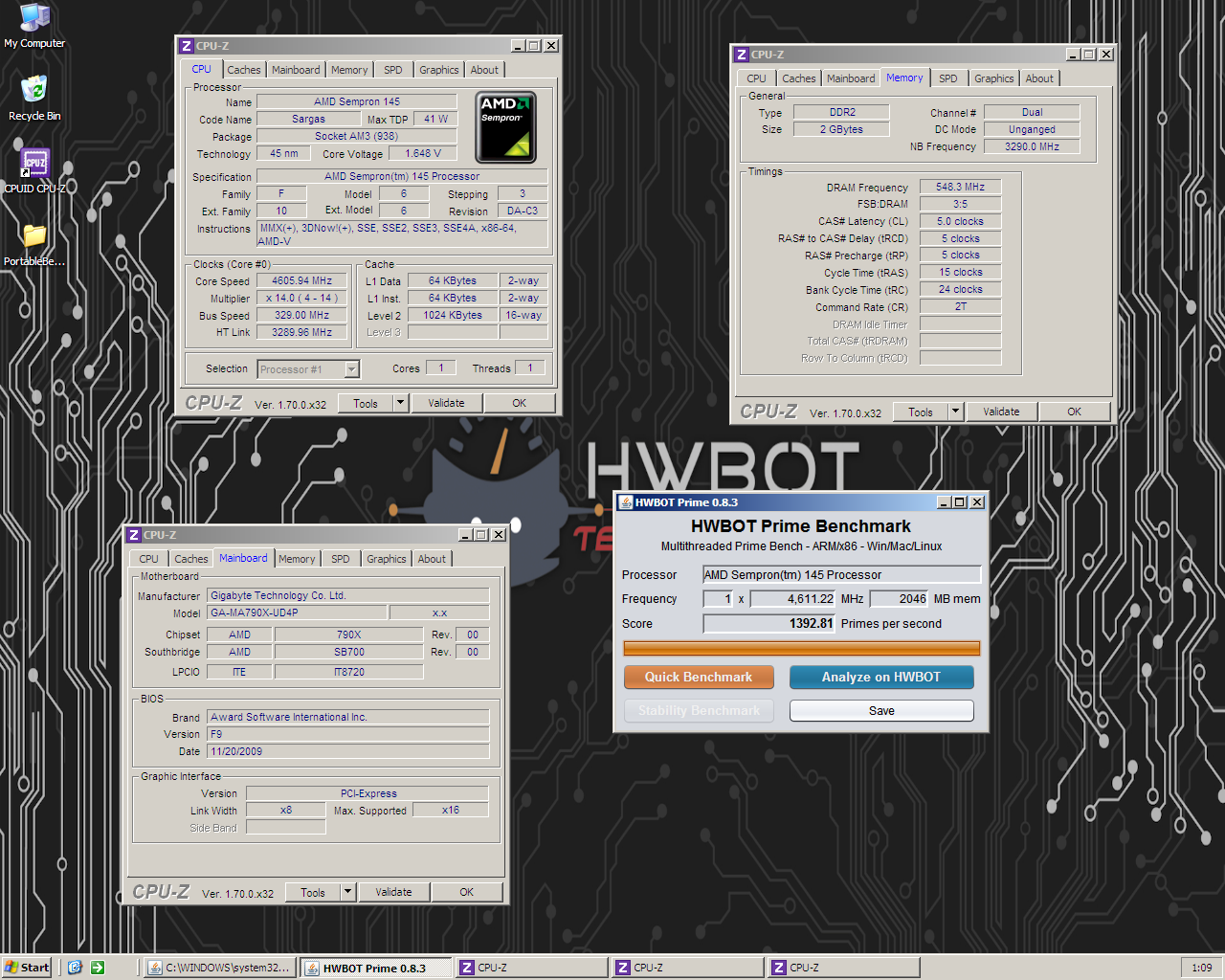Open Caches tab in Memory window
Image resolution: width=1225 pixels, height=980 pixels.
(798, 78)
